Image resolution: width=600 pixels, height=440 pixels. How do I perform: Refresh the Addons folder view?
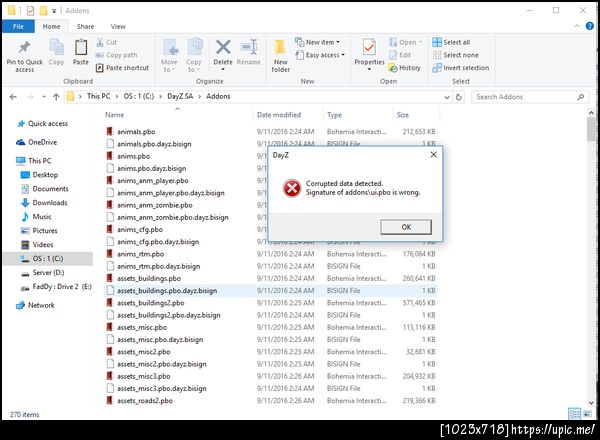click(458, 97)
